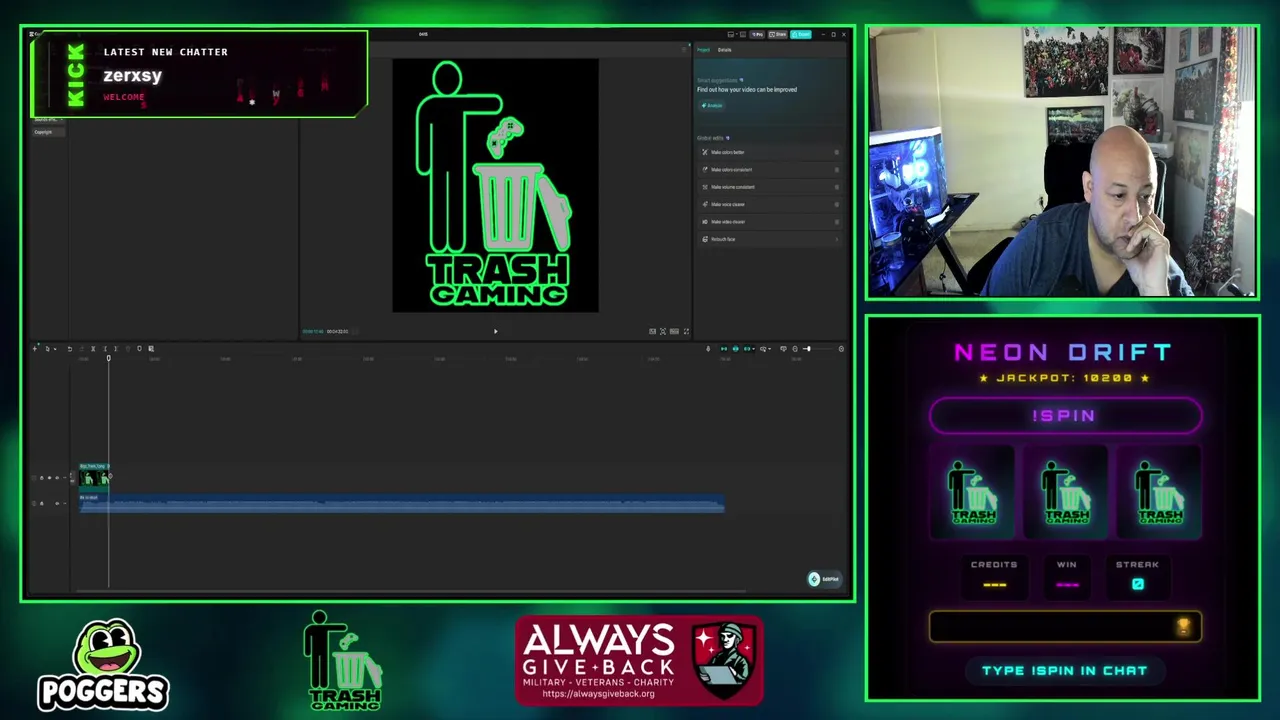Toggle Make voice clearer switch

pyautogui.click(x=836, y=204)
